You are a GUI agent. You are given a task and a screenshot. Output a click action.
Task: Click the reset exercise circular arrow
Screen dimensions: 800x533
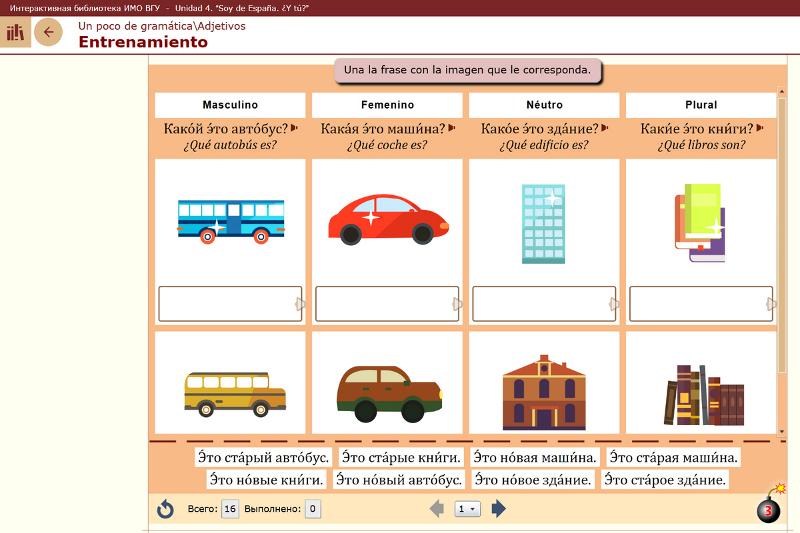165,509
